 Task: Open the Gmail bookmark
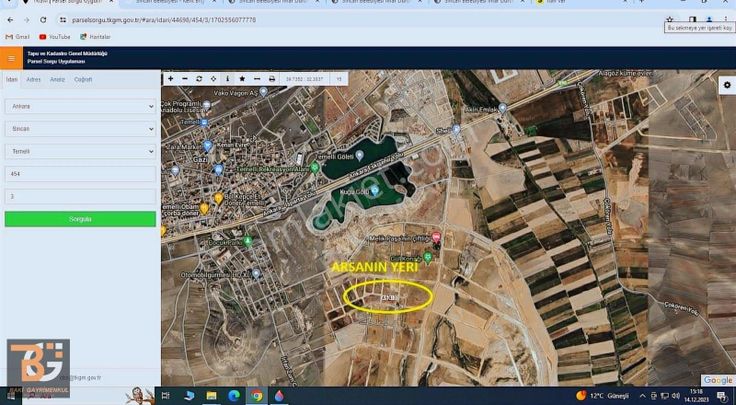17,37
